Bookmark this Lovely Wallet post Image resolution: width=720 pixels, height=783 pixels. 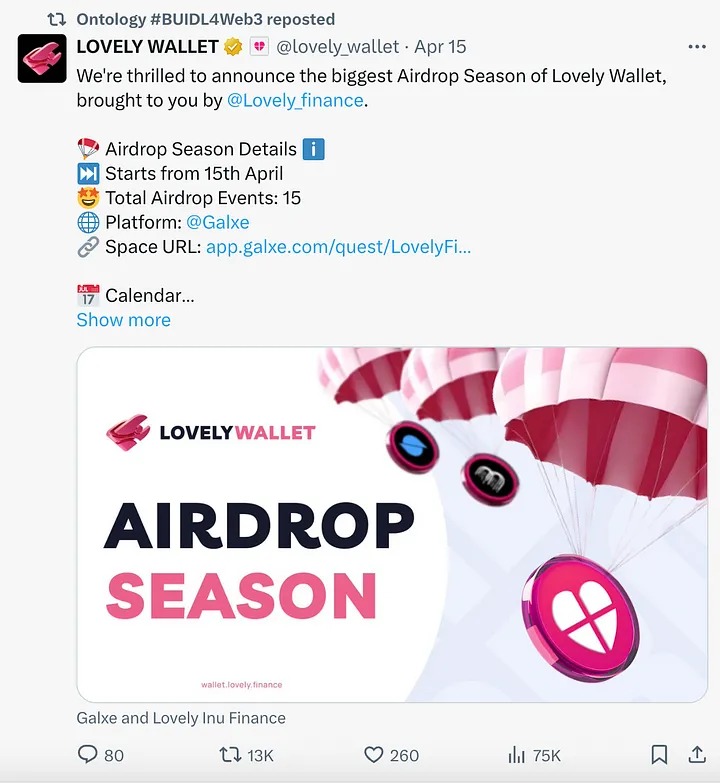tap(659, 755)
